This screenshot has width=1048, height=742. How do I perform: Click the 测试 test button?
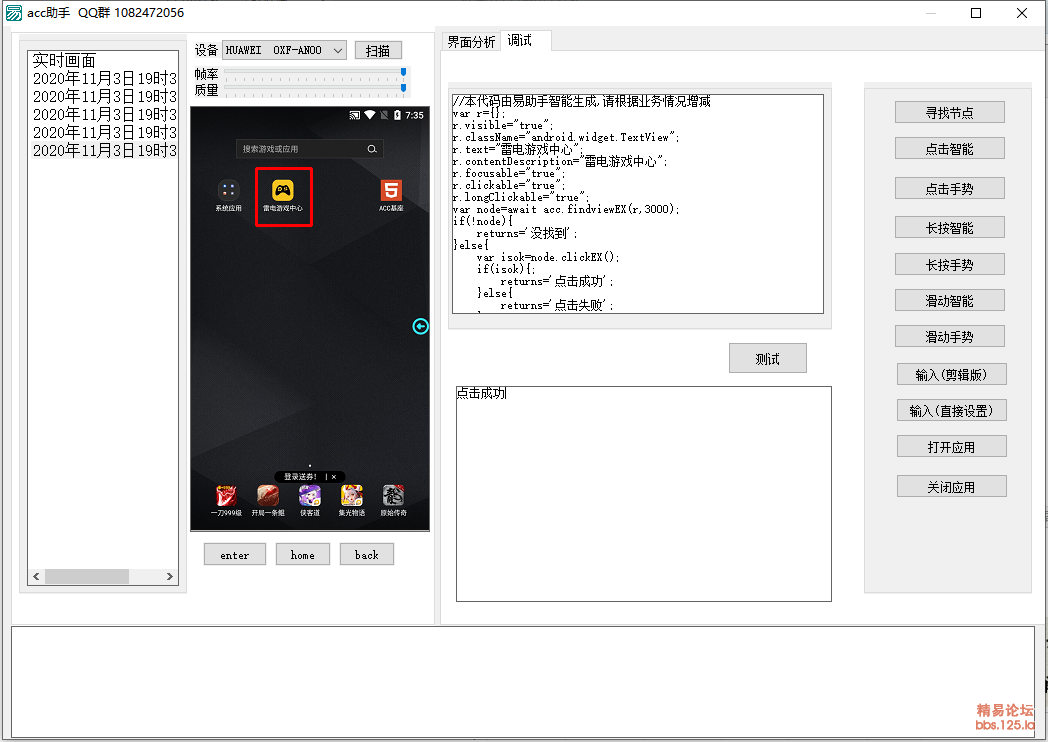click(767, 359)
